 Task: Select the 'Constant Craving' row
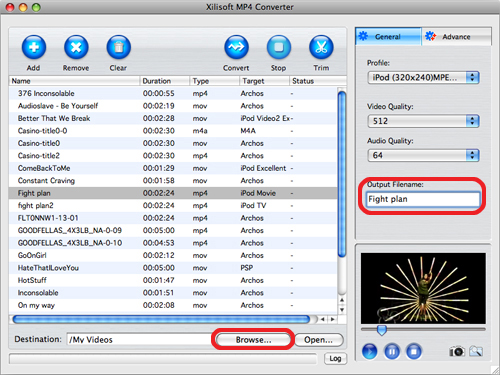tap(173, 181)
